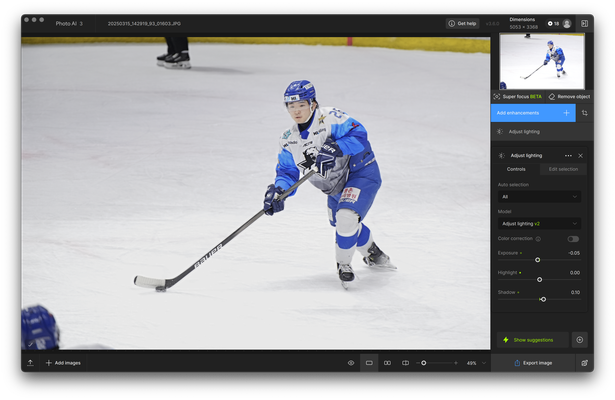The width and height of the screenshot is (615, 400).
Task: Click the circled plus icon beside Show suggestions
Action: point(580,340)
